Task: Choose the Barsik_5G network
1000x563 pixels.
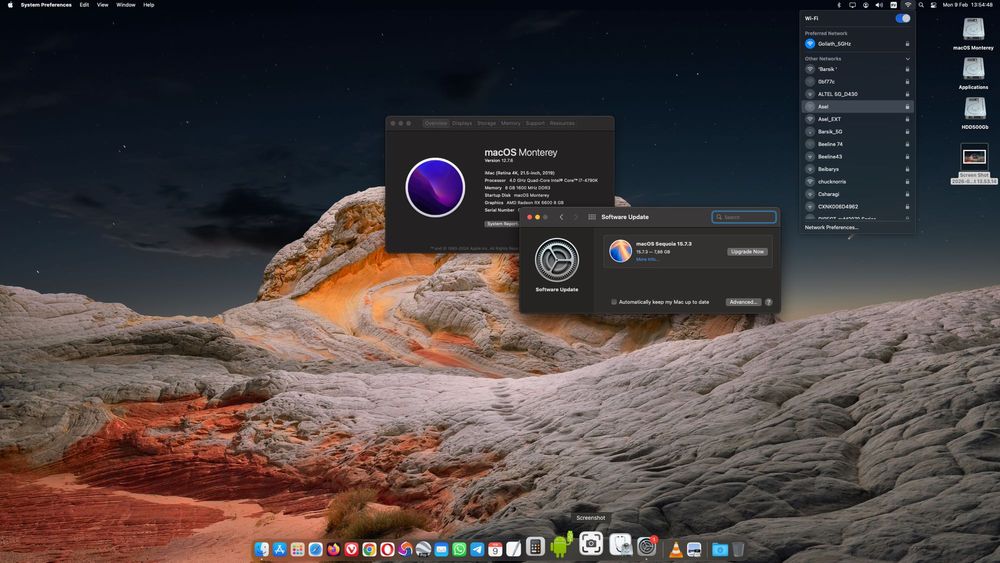Action: point(857,131)
